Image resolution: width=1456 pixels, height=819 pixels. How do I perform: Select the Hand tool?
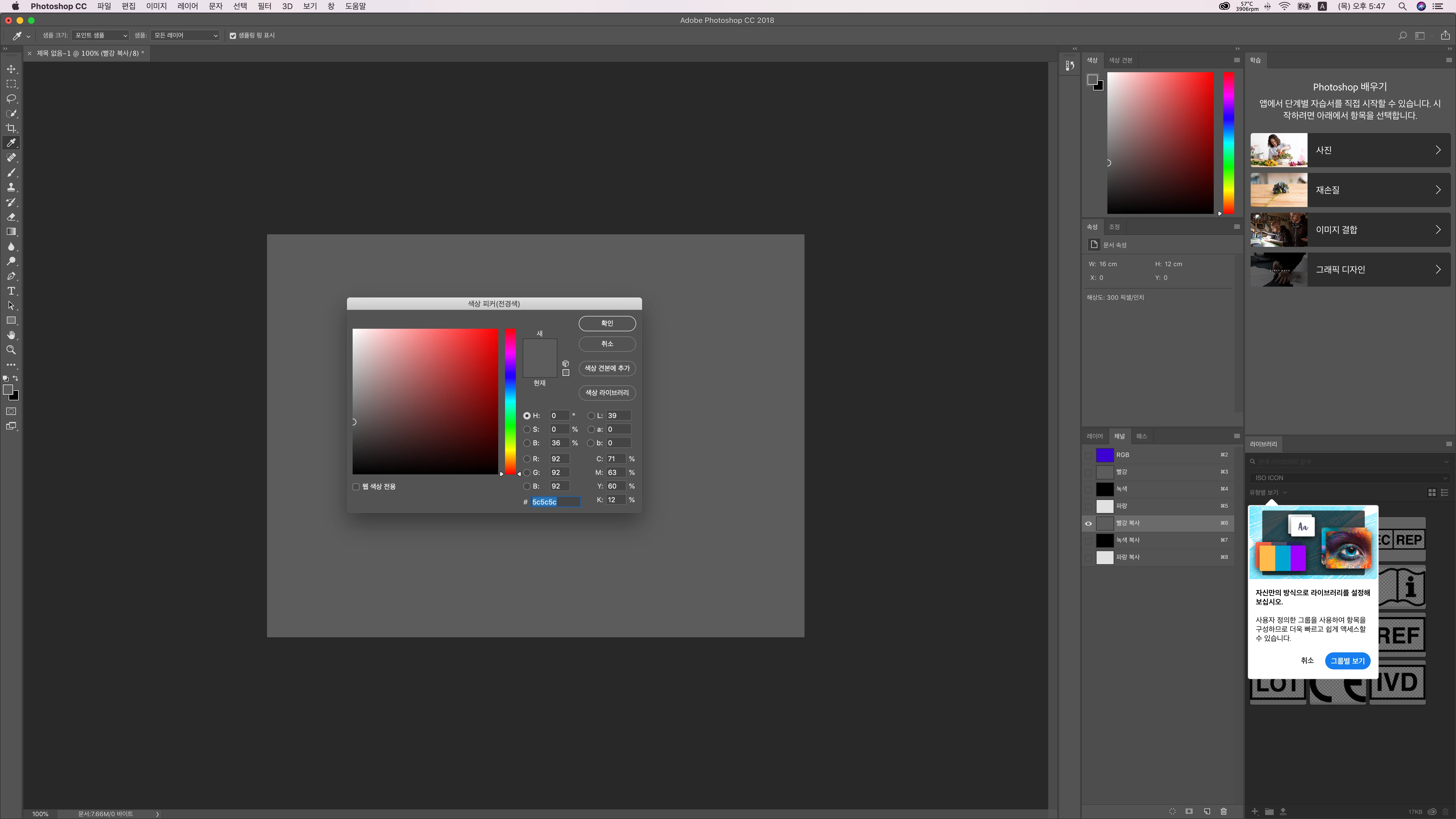point(11,335)
